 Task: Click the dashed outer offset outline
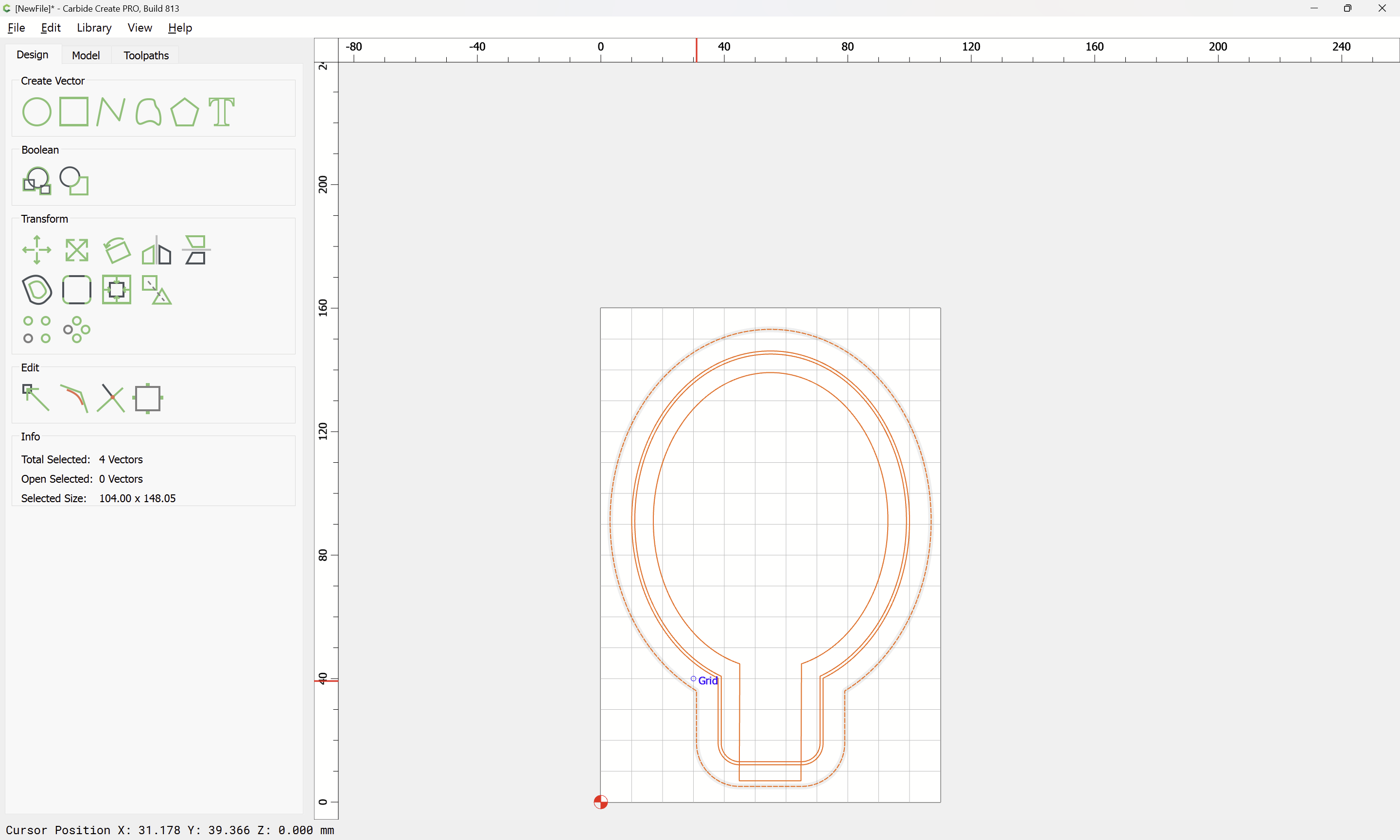pos(771,329)
